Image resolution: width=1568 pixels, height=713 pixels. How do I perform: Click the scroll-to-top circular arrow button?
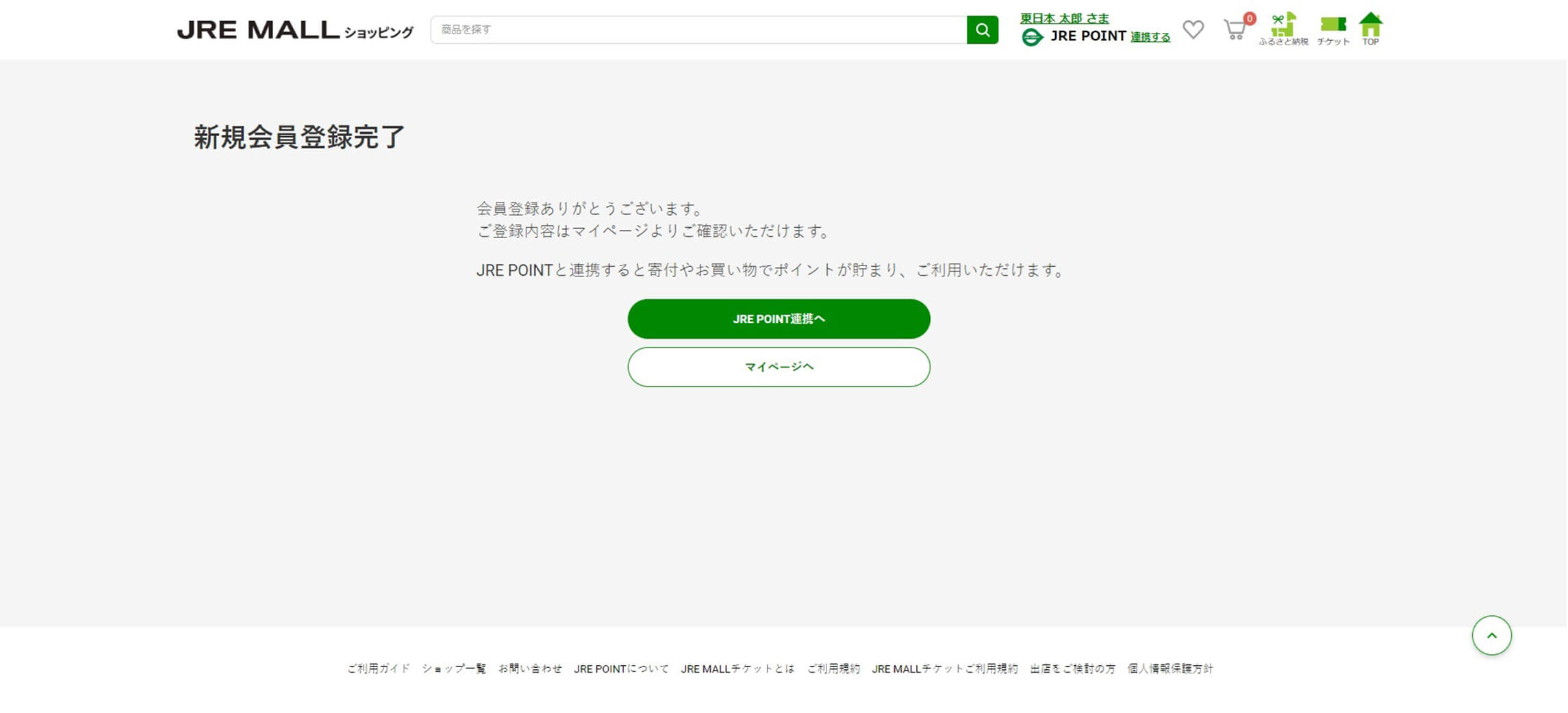point(1491,635)
